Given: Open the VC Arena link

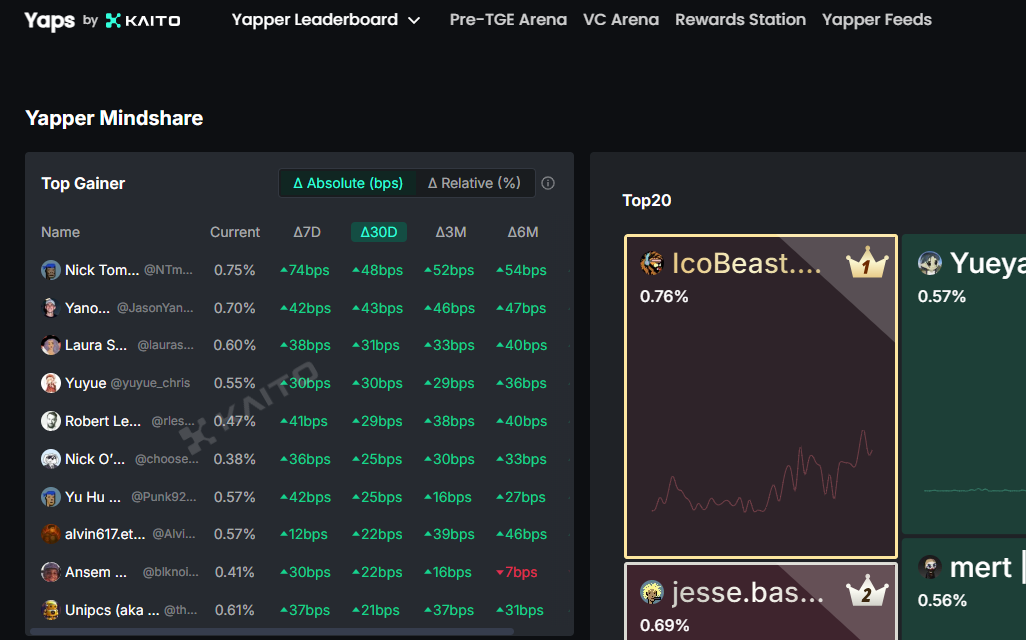Looking at the screenshot, I should [x=621, y=20].
